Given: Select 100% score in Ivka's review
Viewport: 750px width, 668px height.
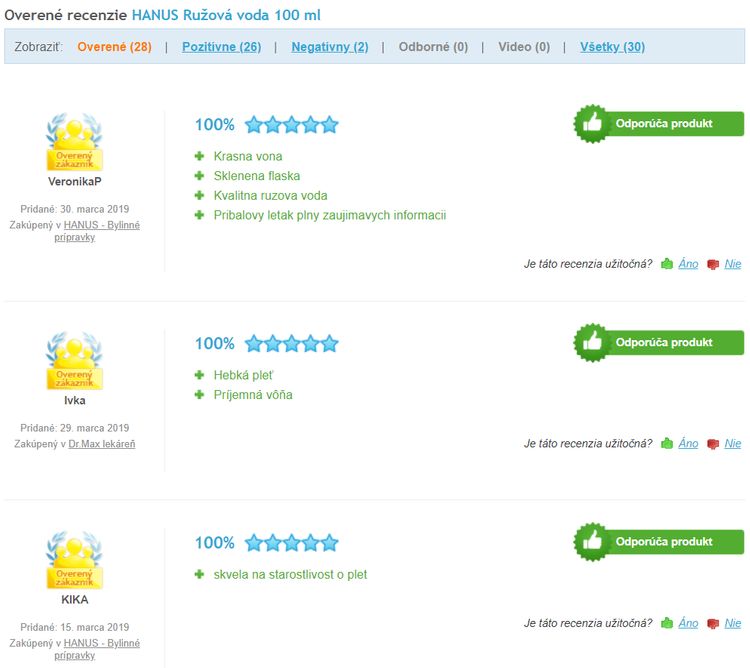Looking at the screenshot, I should [215, 344].
